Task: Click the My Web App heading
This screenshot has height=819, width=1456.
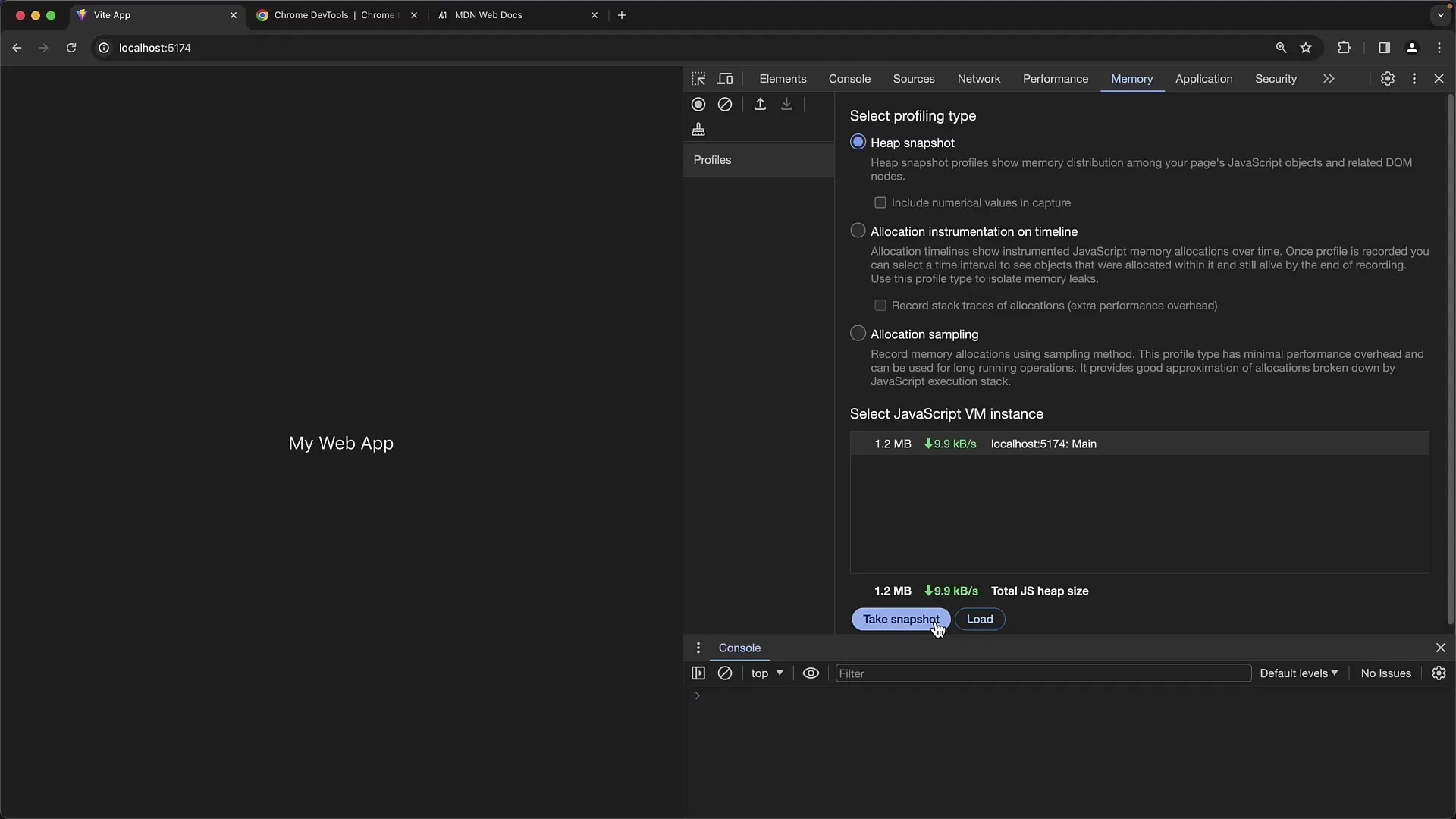Action: (x=341, y=443)
